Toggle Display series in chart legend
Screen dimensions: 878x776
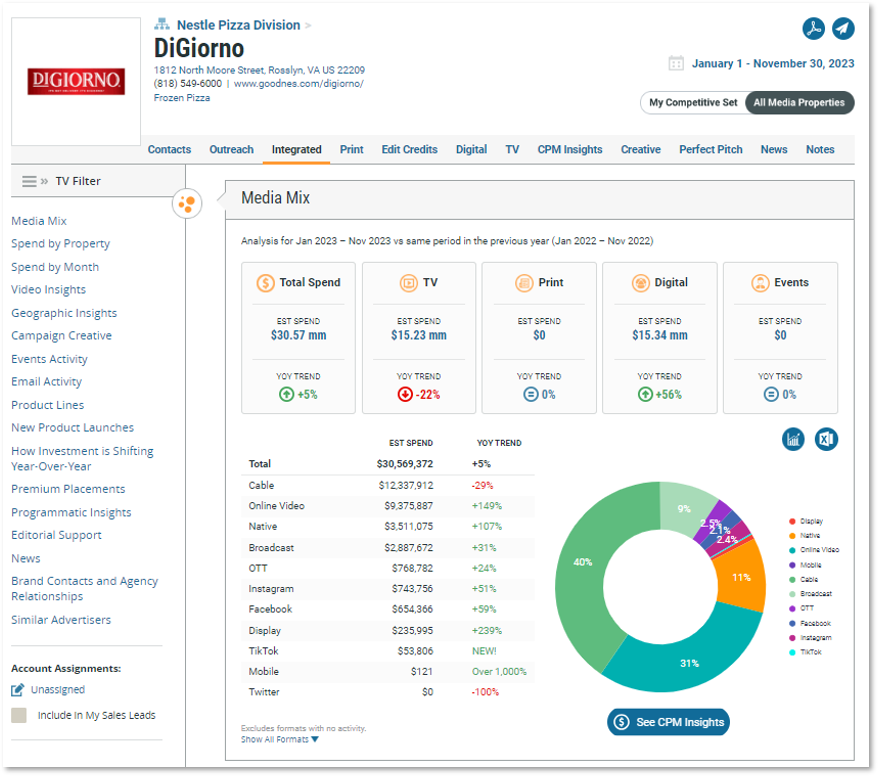click(806, 521)
